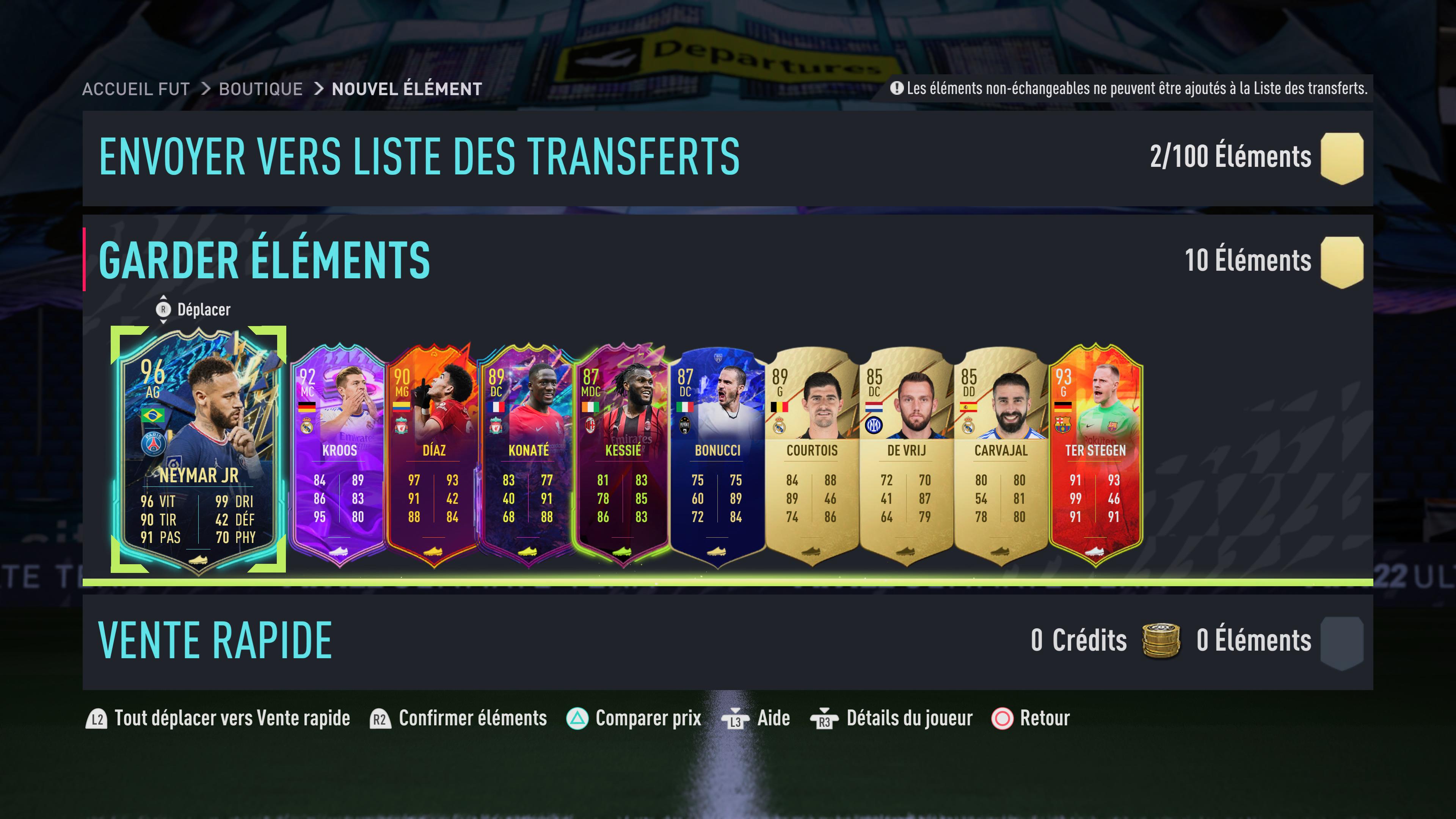This screenshot has width=1456, height=819.
Task: Click the L3 Aide stick icon
Action: (x=735, y=719)
